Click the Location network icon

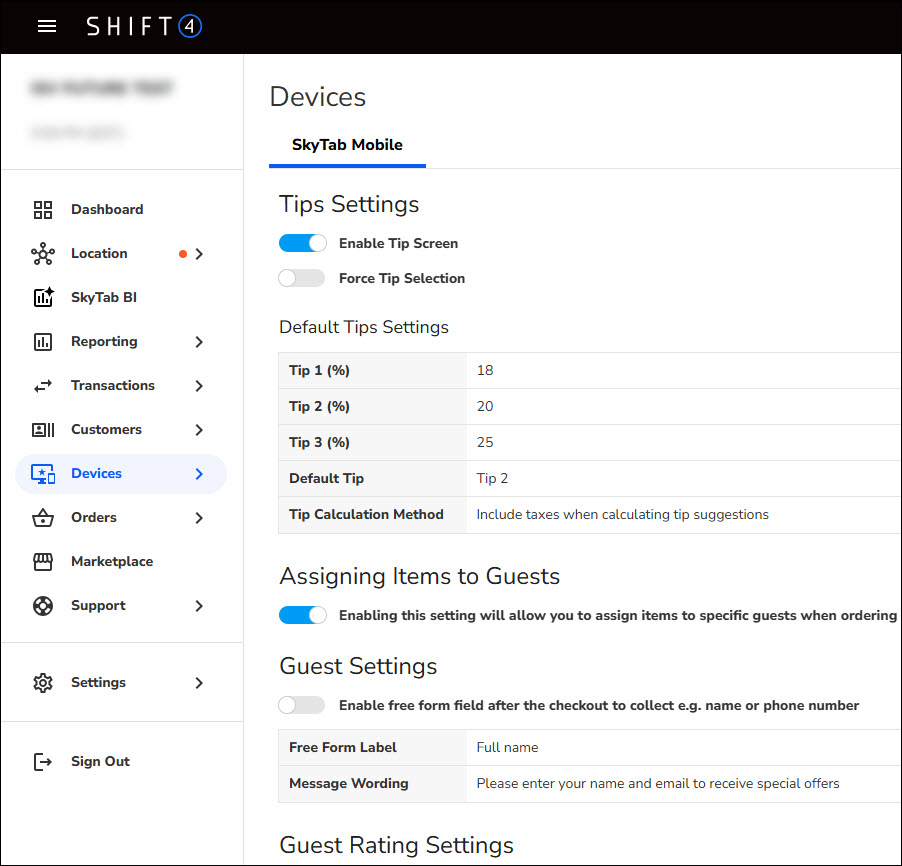(x=43, y=253)
